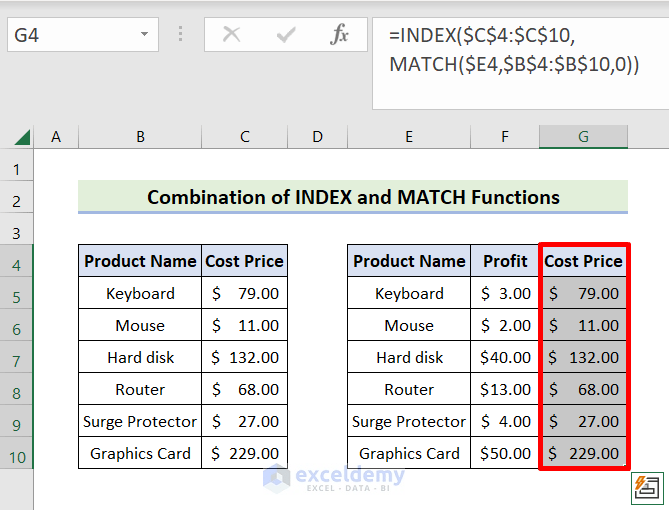This screenshot has width=669, height=510.
Task: Click the $ 2.00 profit cell
Action: 505,325
